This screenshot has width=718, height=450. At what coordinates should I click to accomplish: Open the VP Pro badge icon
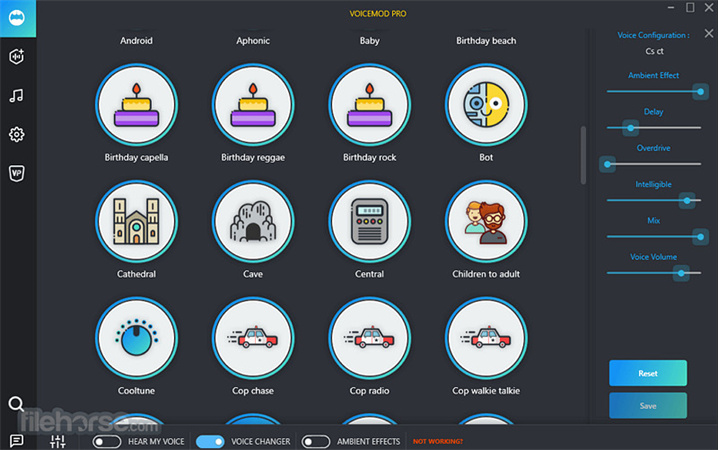(x=17, y=173)
